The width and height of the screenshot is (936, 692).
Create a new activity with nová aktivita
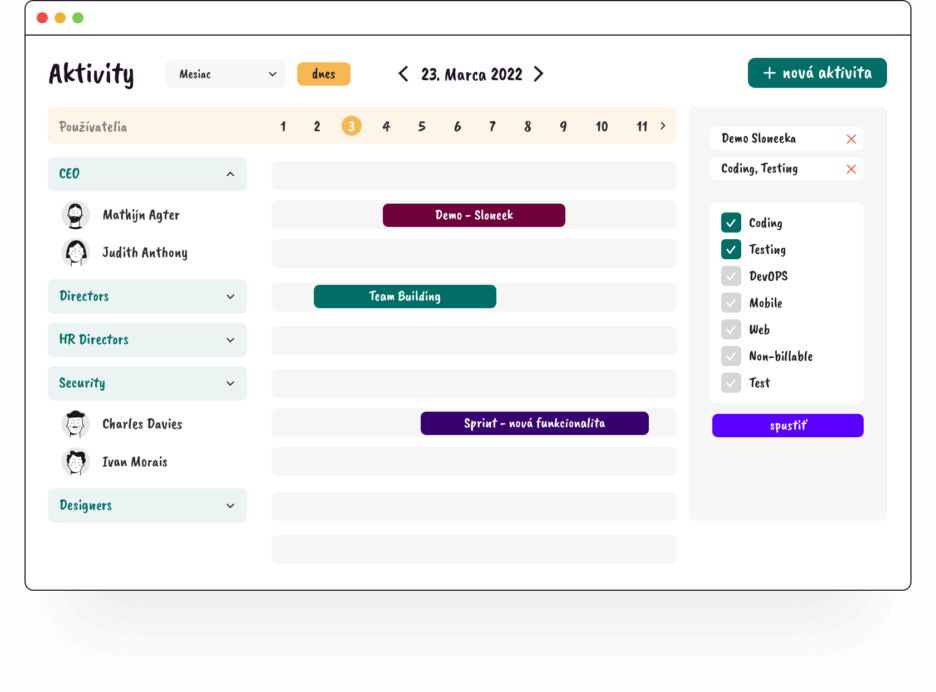click(817, 73)
